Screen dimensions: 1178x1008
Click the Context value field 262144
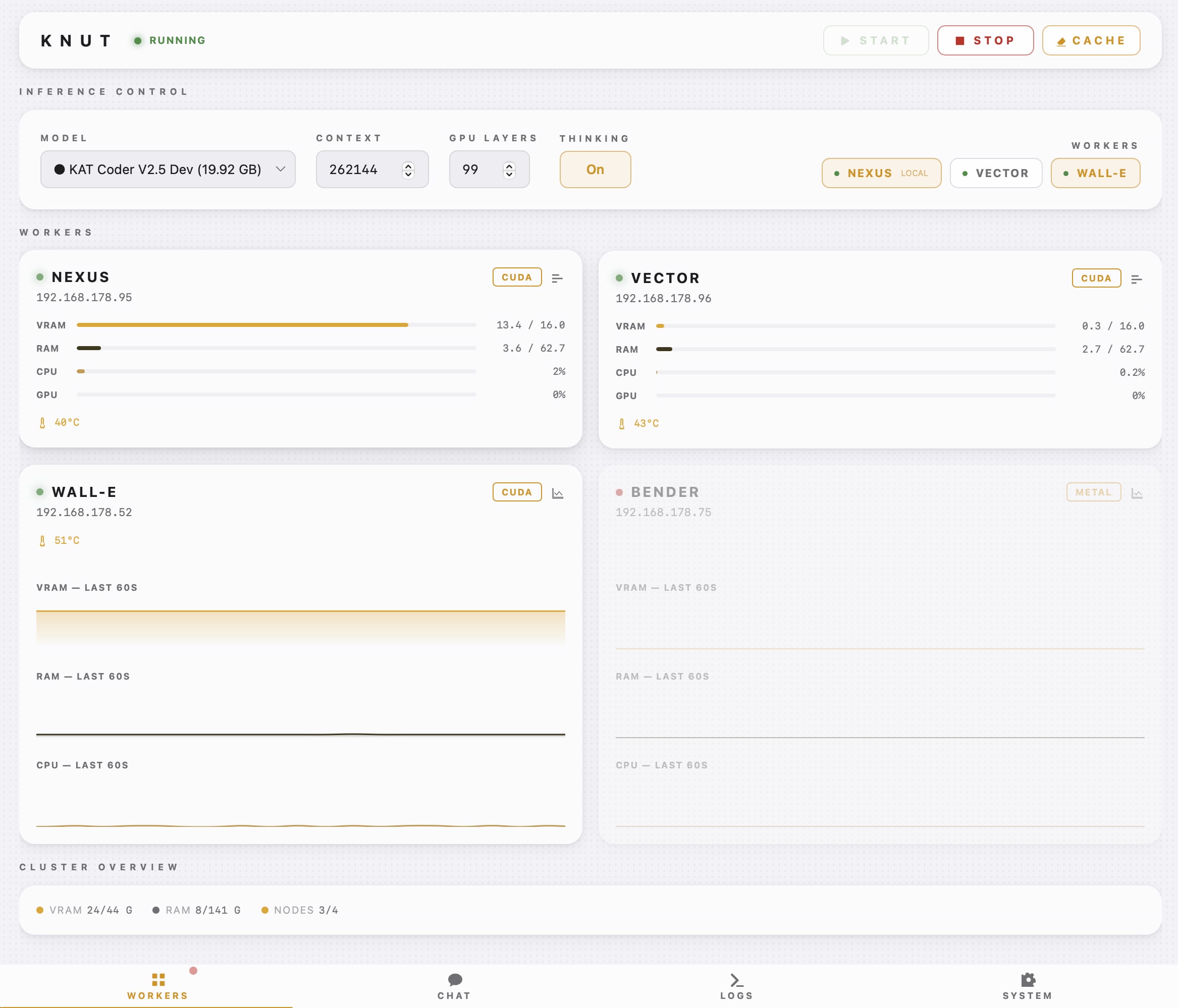coord(372,170)
